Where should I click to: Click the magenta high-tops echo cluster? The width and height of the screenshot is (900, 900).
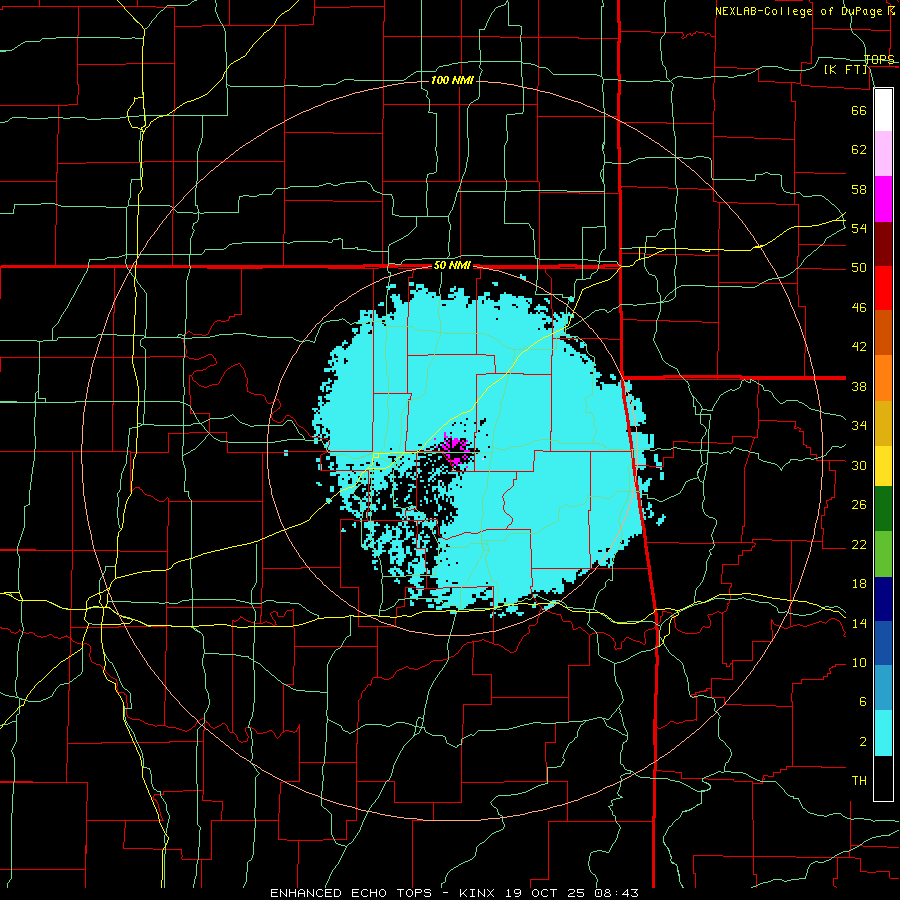[x=456, y=449]
